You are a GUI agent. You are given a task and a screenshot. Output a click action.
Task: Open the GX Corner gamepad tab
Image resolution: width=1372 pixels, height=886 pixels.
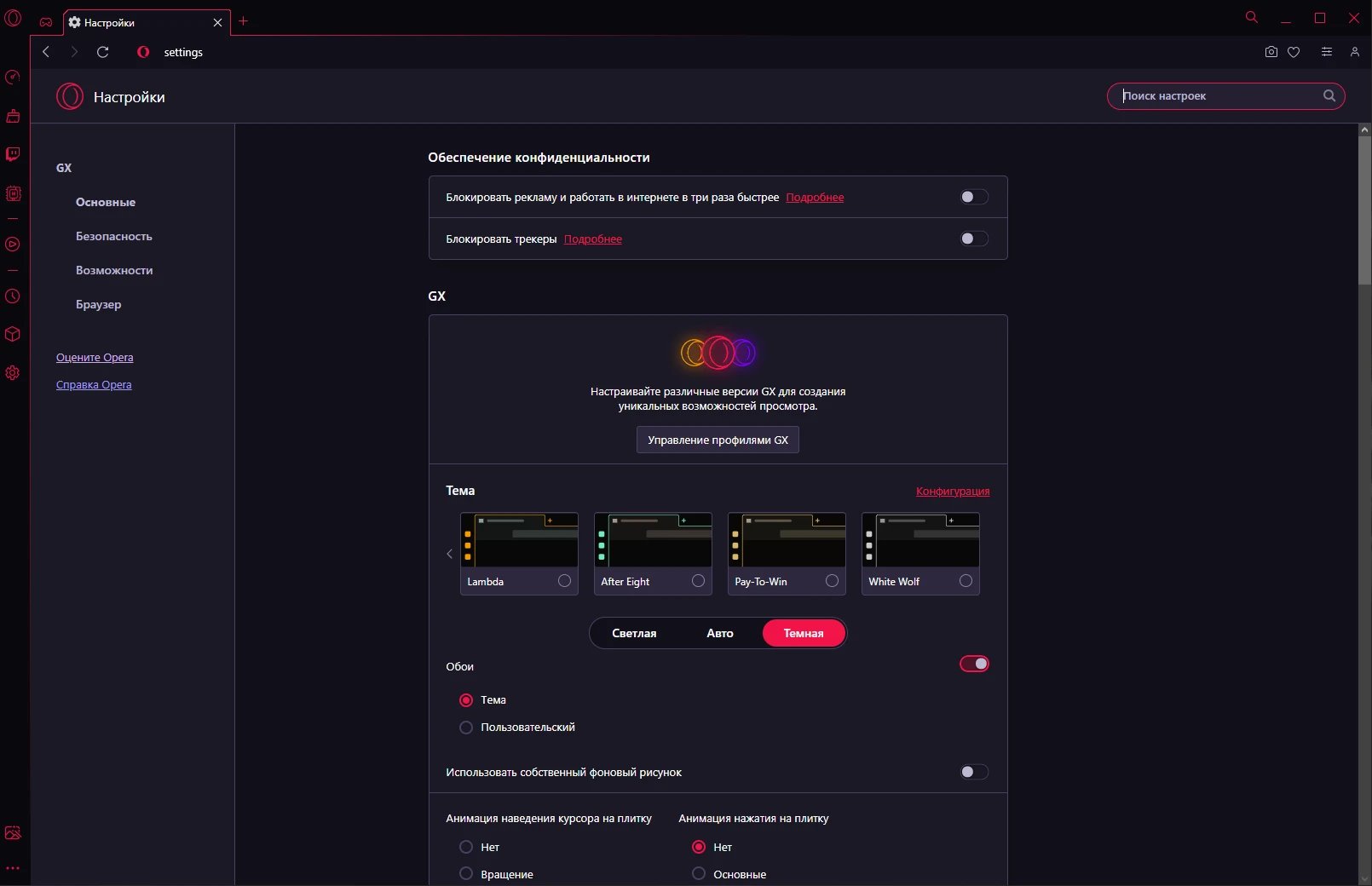(x=46, y=22)
